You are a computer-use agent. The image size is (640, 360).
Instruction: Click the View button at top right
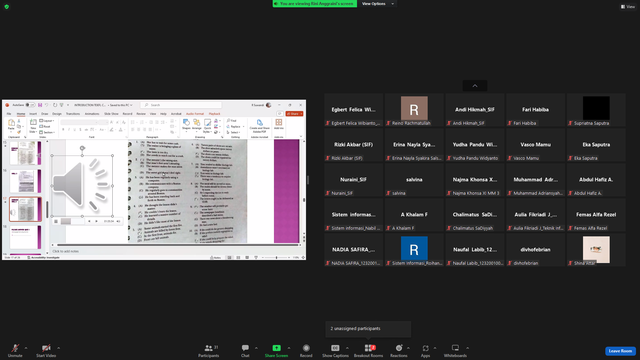click(628, 7)
